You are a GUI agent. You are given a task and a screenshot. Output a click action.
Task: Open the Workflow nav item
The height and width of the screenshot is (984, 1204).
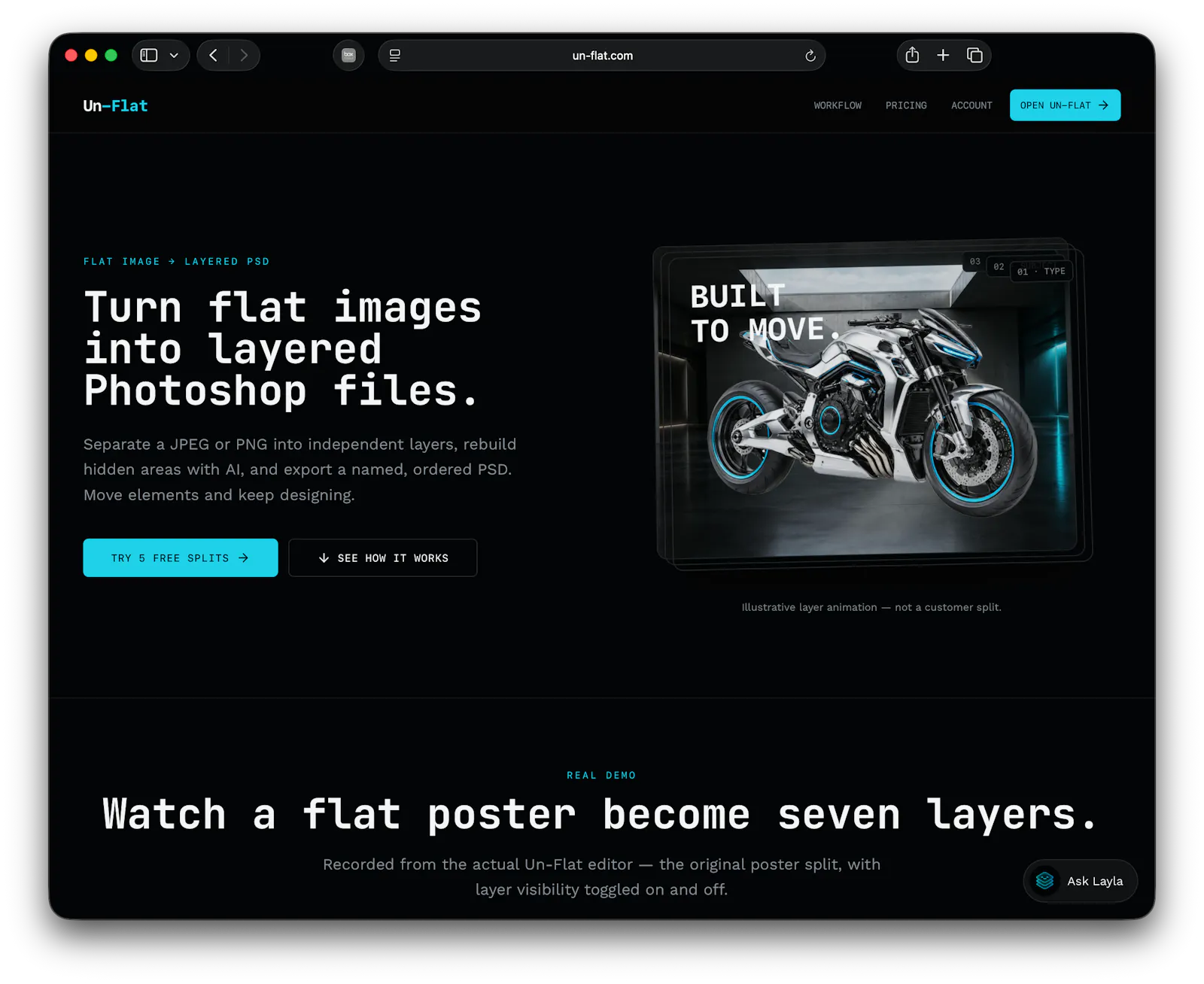pyautogui.click(x=838, y=105)
